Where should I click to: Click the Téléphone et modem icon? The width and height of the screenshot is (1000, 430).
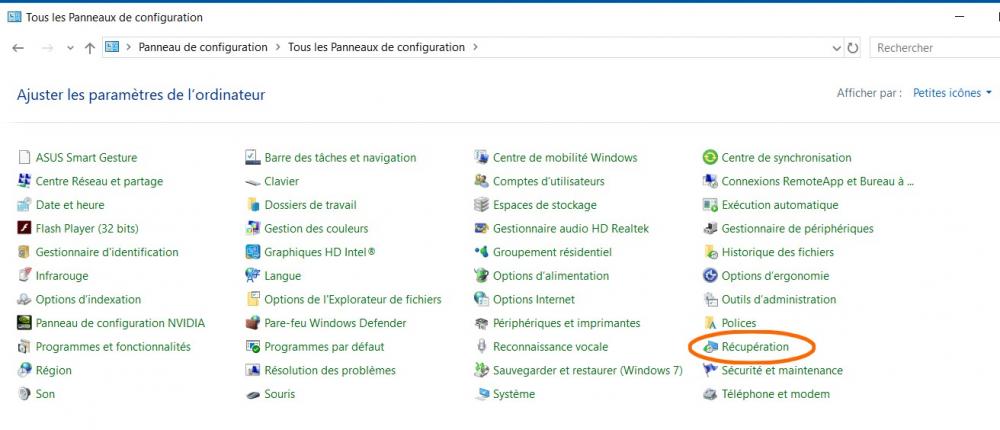pyautogui.click(x=710, y=394)
